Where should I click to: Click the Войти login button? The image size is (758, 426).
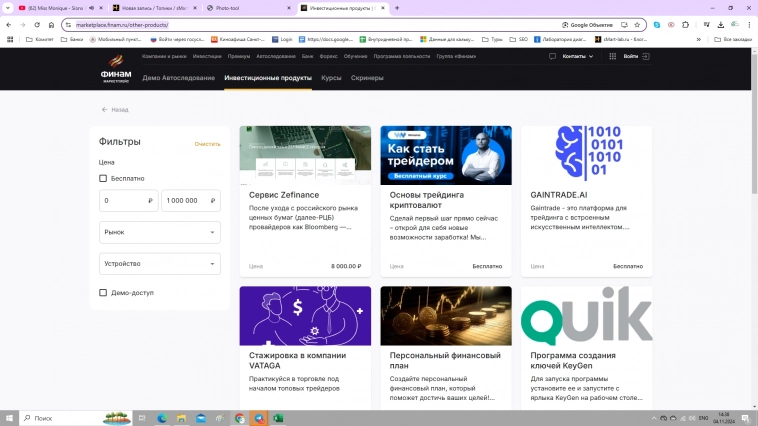(636, 56)
